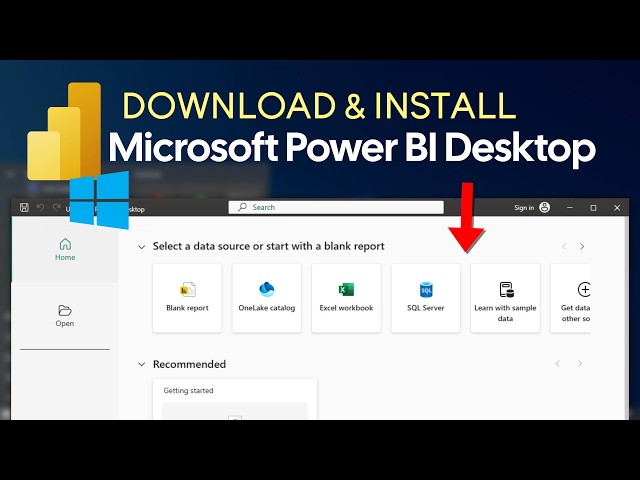Choose the SQL Server data source
Image resolution: width=640 pixels, height=480 pixels.
tap(426, 298)
